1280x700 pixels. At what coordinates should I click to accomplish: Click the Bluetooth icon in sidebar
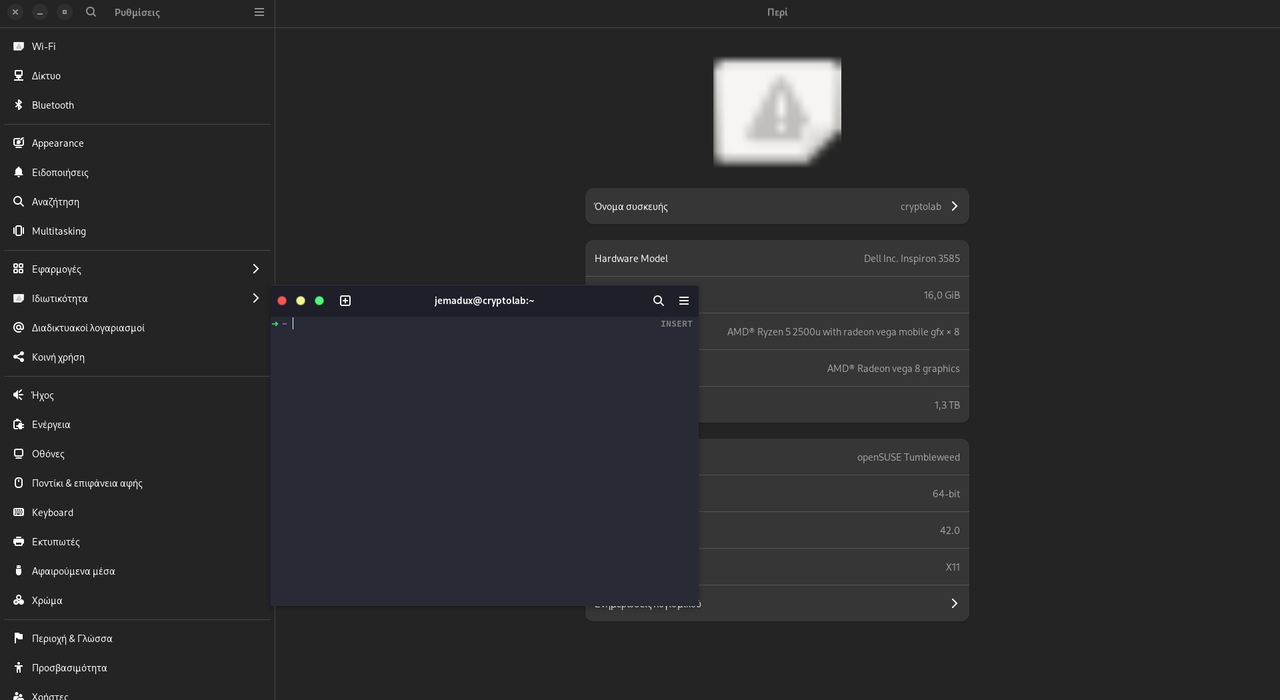(x=18, y=105)
